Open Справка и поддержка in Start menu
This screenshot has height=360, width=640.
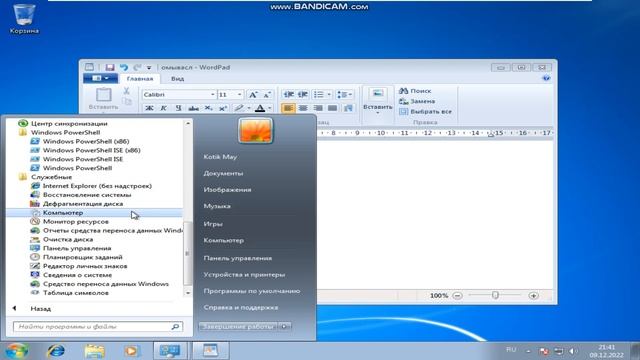[x=241, y=307]
